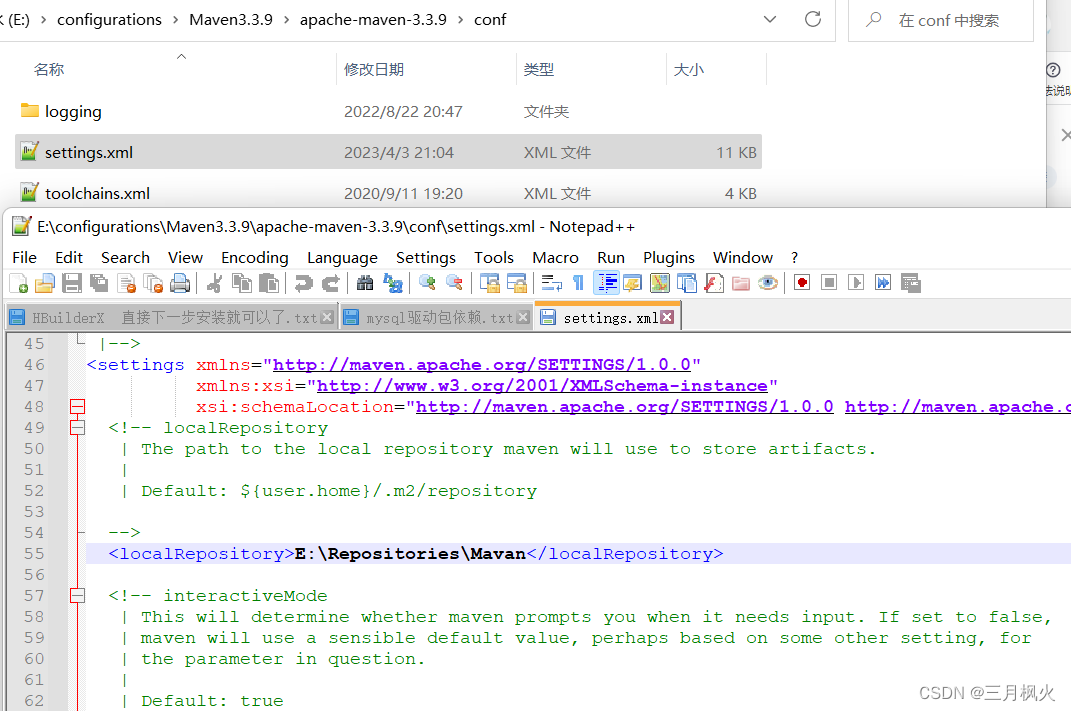Click Save recorded macro icon
The width and height of the screenshot is (1071, 711).
910,283
